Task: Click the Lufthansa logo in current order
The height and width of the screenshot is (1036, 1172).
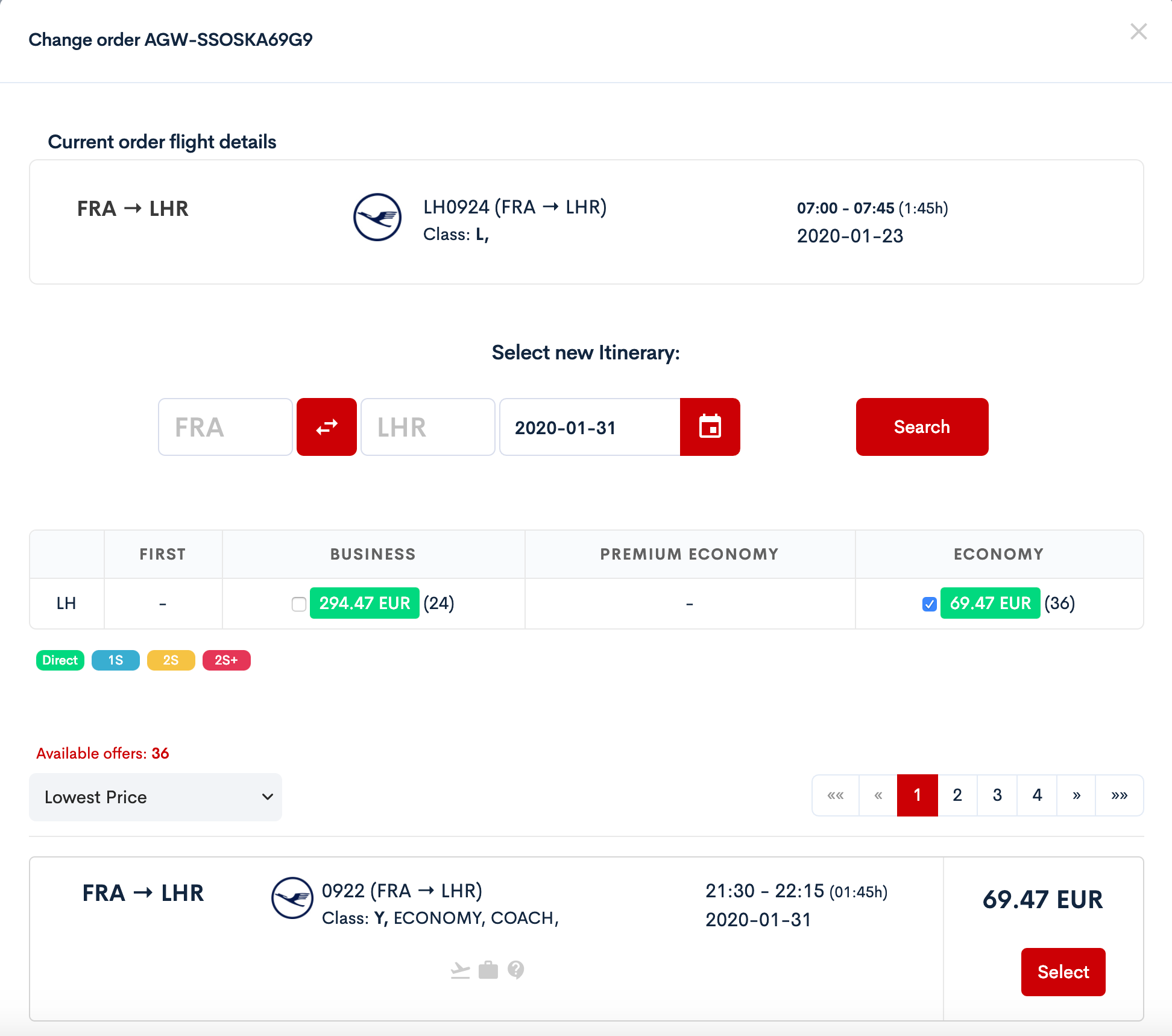Action: 377,217
